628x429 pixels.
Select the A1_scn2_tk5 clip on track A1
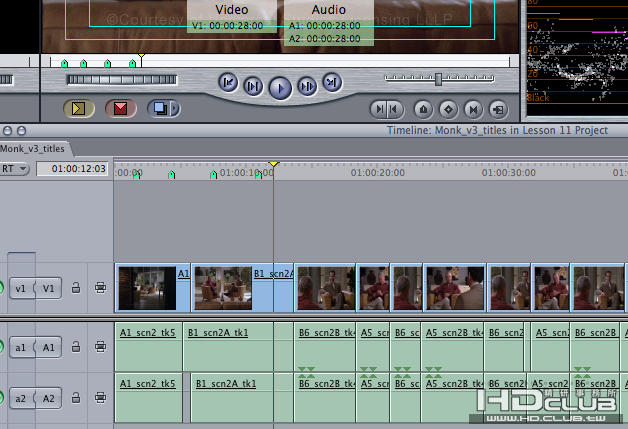pos(149,347)
